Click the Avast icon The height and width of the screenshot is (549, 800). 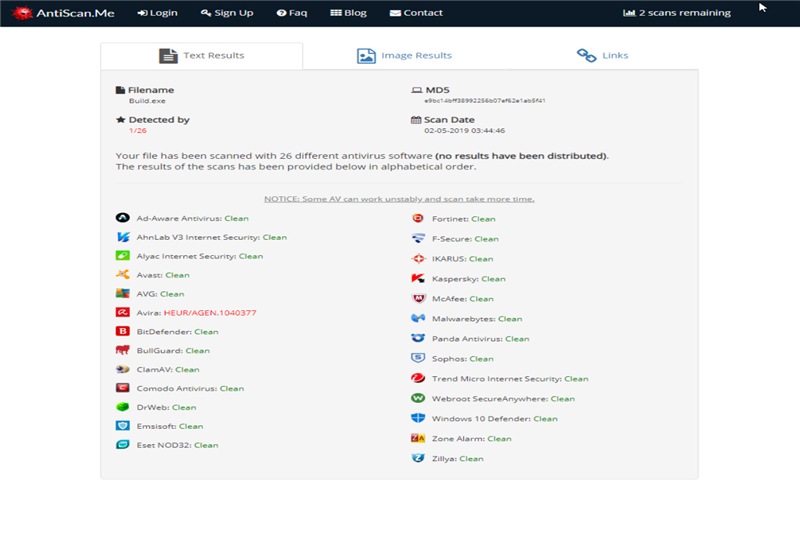pos(122,274)
